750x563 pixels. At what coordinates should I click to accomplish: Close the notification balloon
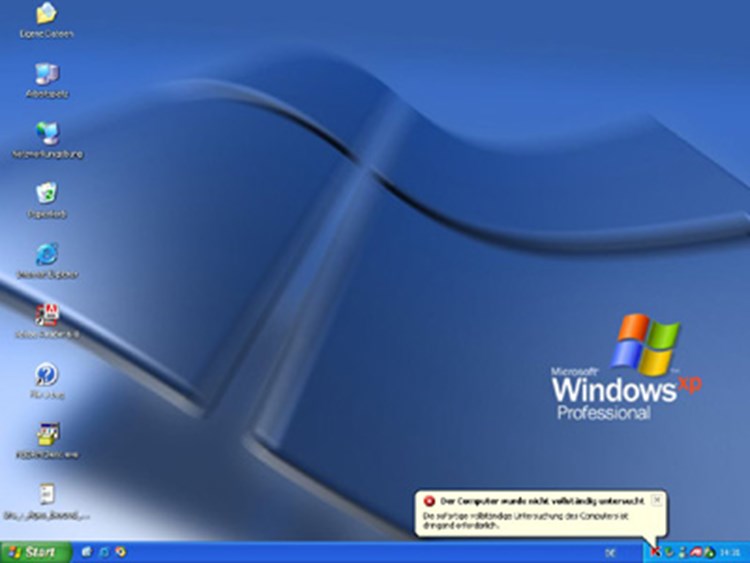click(x=657, y=500)
